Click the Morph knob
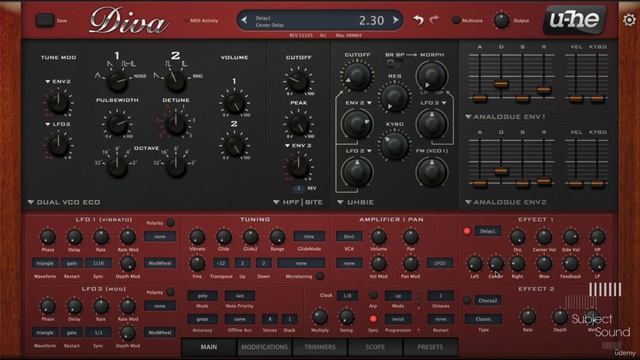The width and height of the screenshot is (640, 360). tap(431, 76)
